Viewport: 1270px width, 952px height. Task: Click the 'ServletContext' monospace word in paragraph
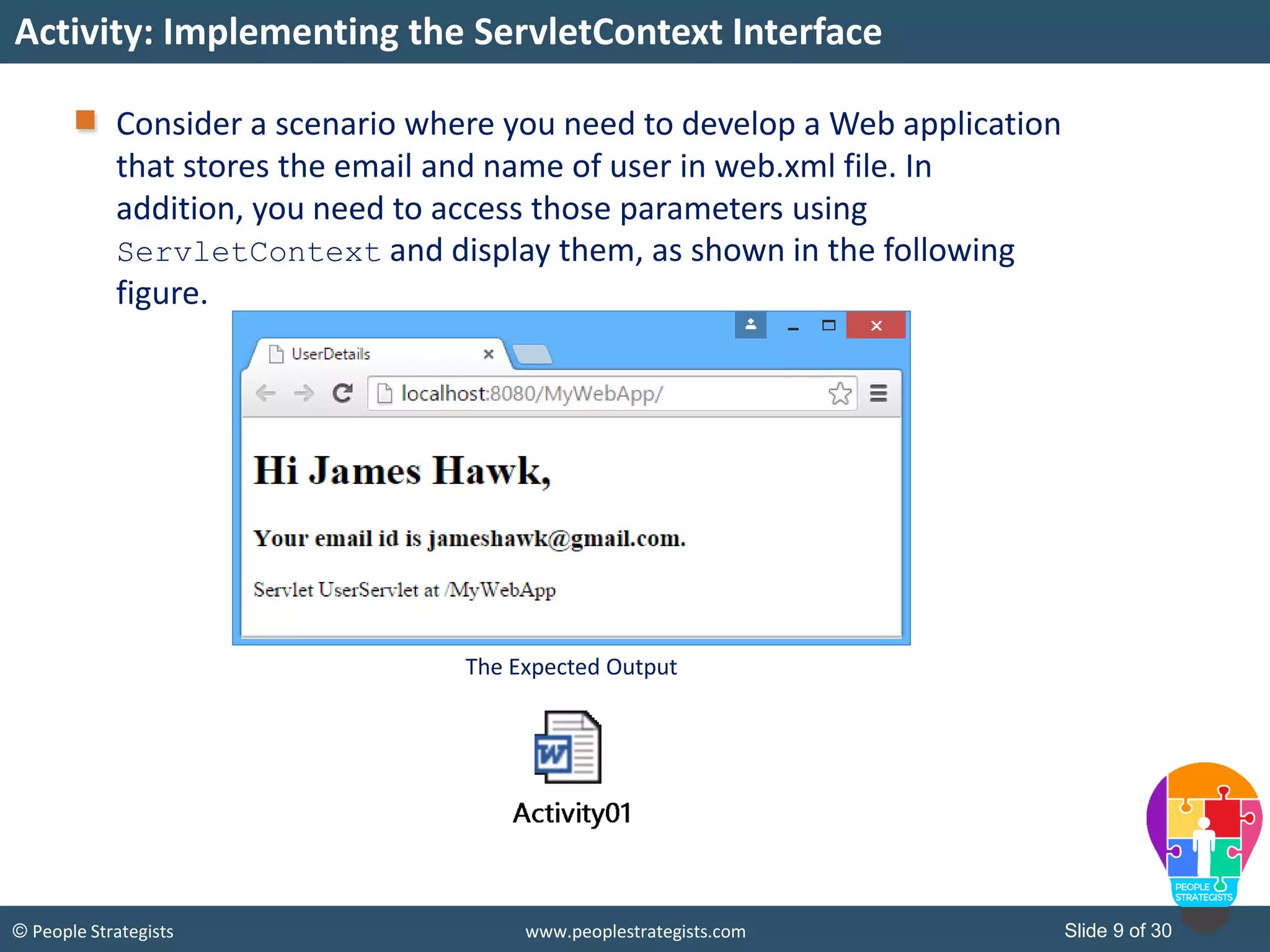249,252
